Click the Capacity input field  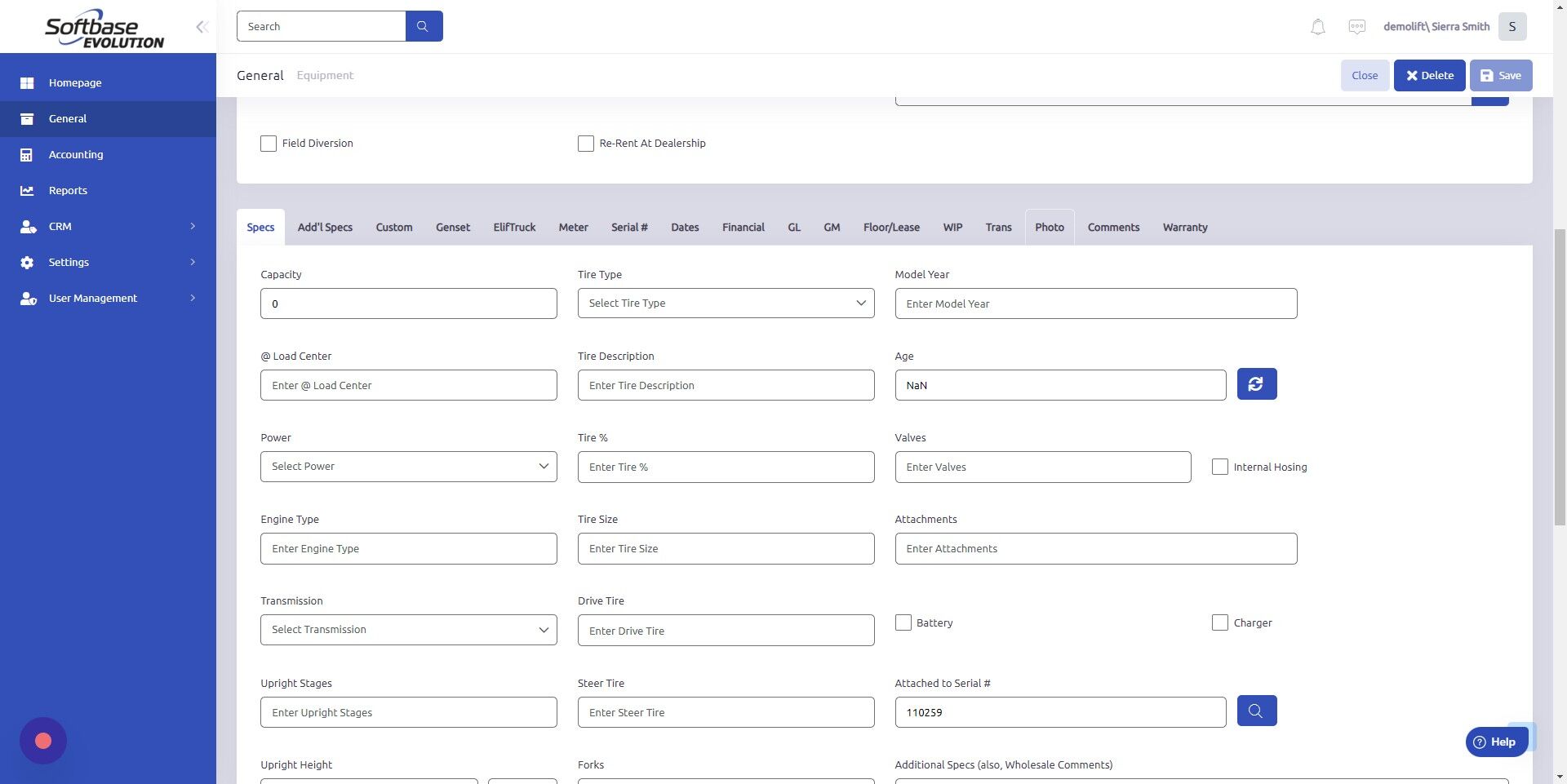pos(408,303)
